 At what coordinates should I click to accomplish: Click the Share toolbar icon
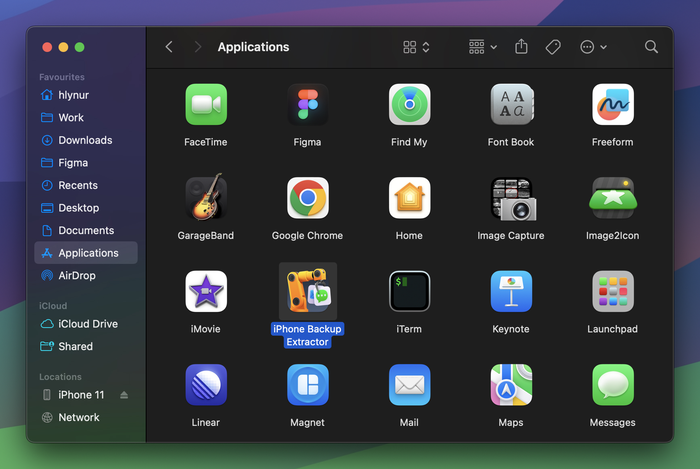521,46
